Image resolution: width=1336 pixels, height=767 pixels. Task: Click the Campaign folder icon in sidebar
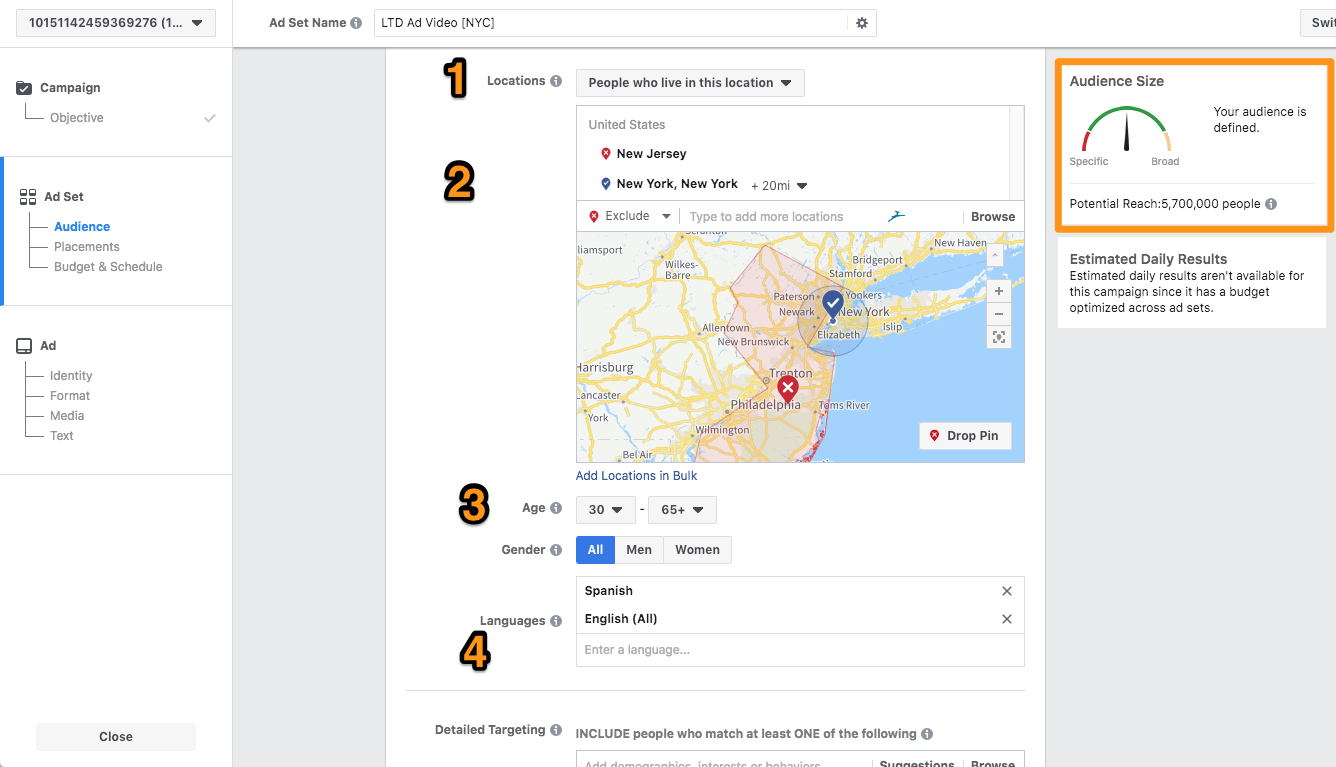point(25,88)
